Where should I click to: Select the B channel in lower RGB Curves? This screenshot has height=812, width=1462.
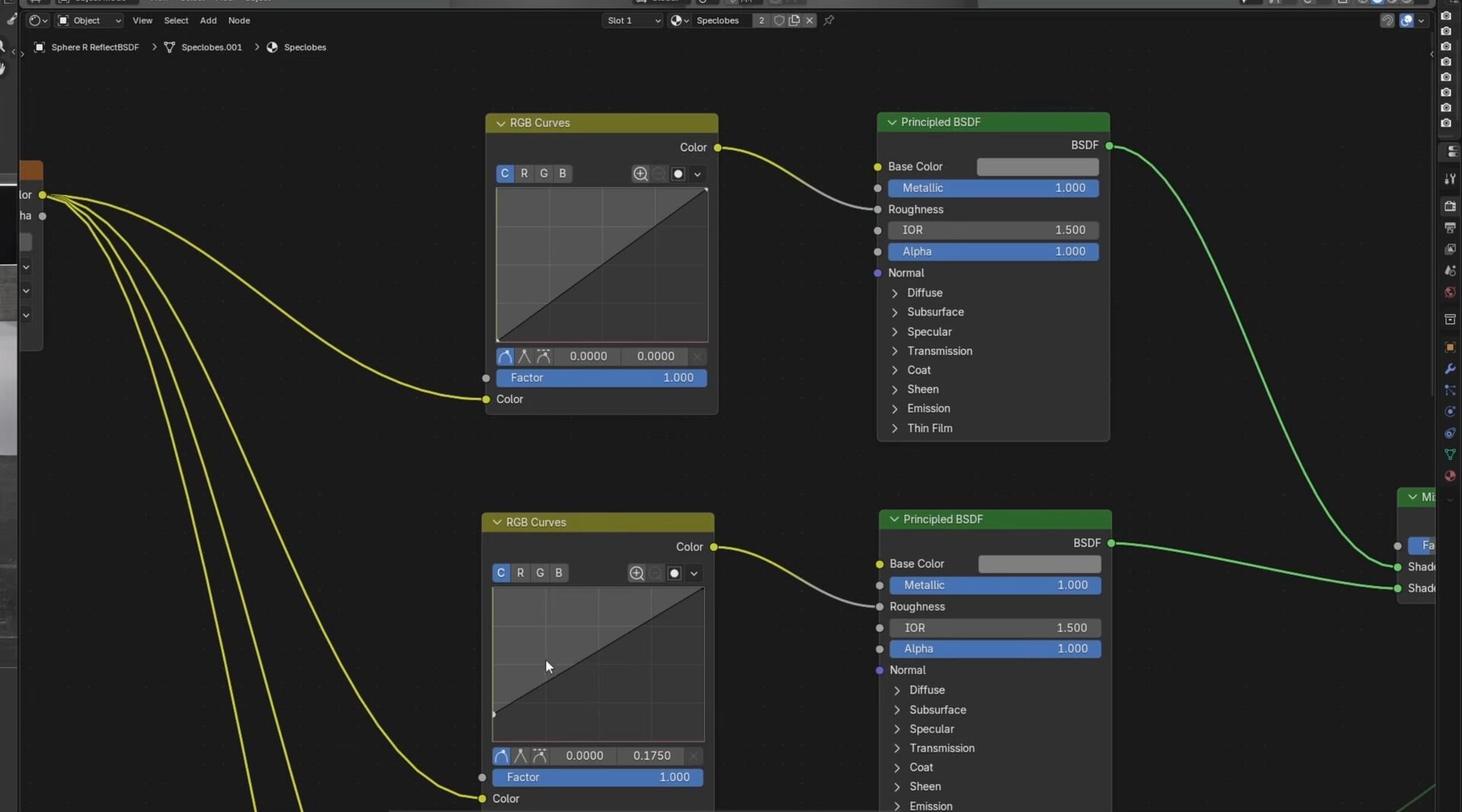[x=559, y=573]
